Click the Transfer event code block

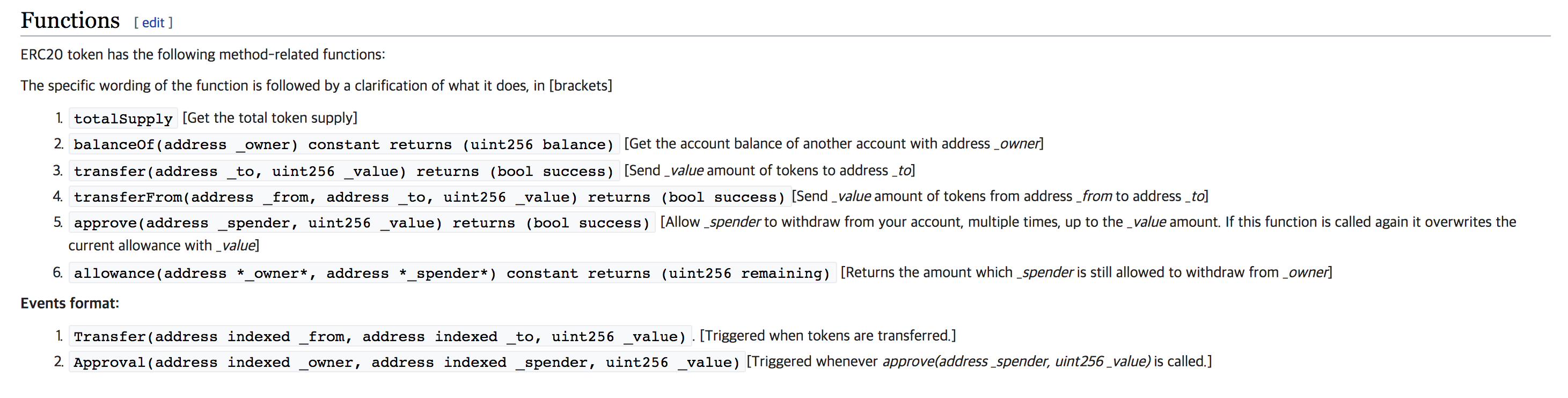[380, 336]
